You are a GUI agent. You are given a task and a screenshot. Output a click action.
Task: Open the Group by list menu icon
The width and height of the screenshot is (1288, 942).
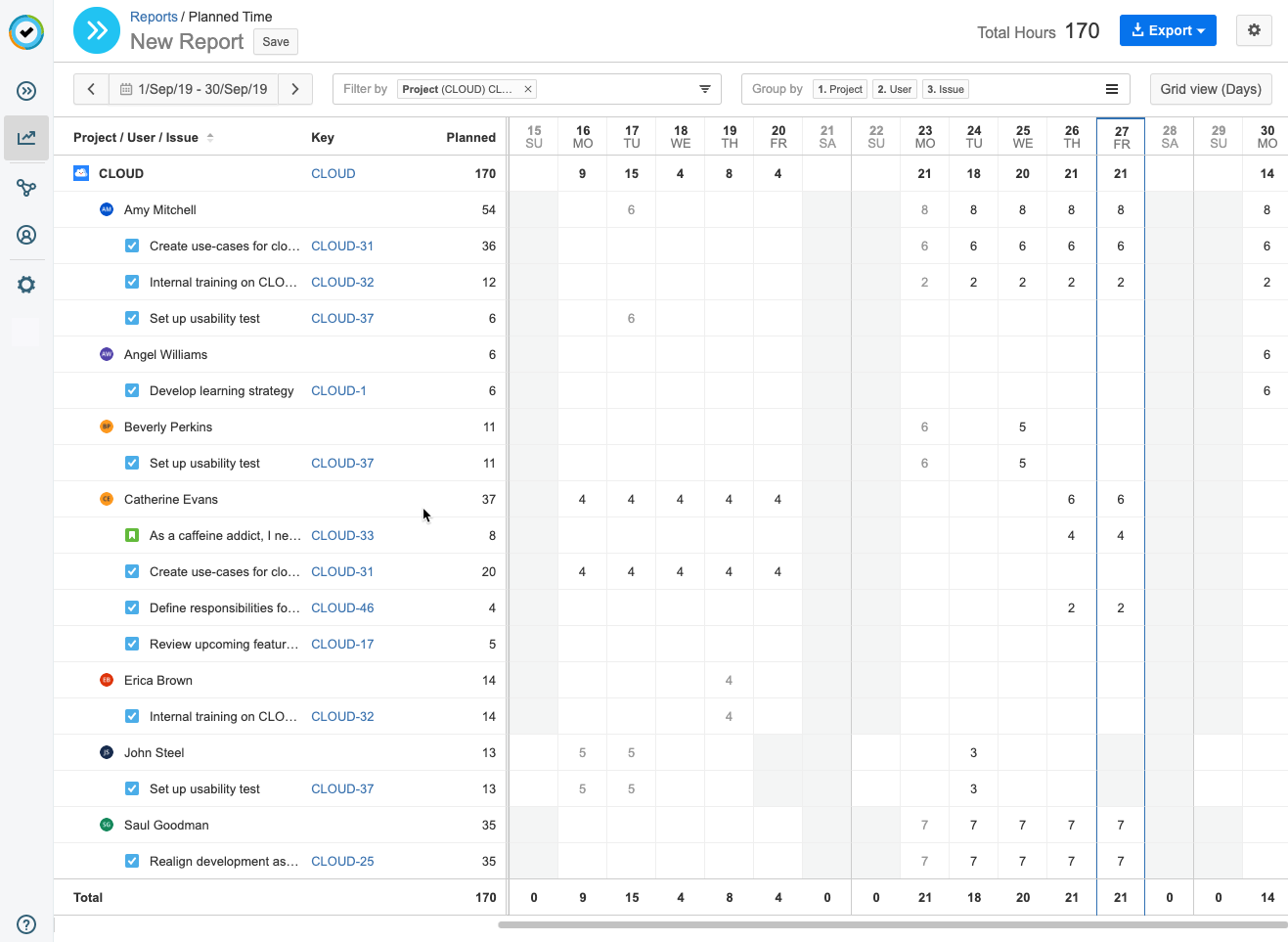1112,89
